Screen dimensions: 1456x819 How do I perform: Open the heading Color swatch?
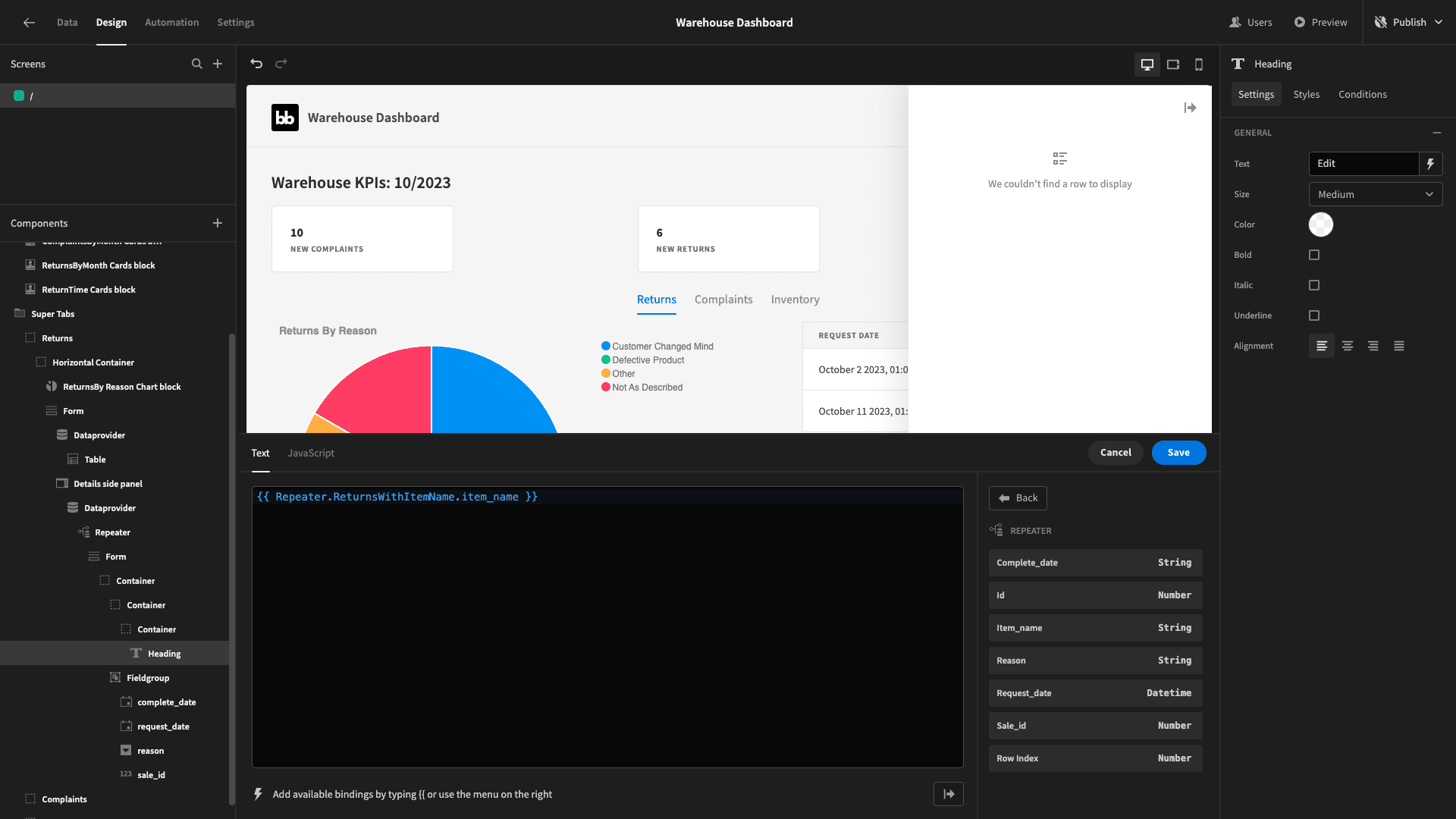(x=1321, y=224)
